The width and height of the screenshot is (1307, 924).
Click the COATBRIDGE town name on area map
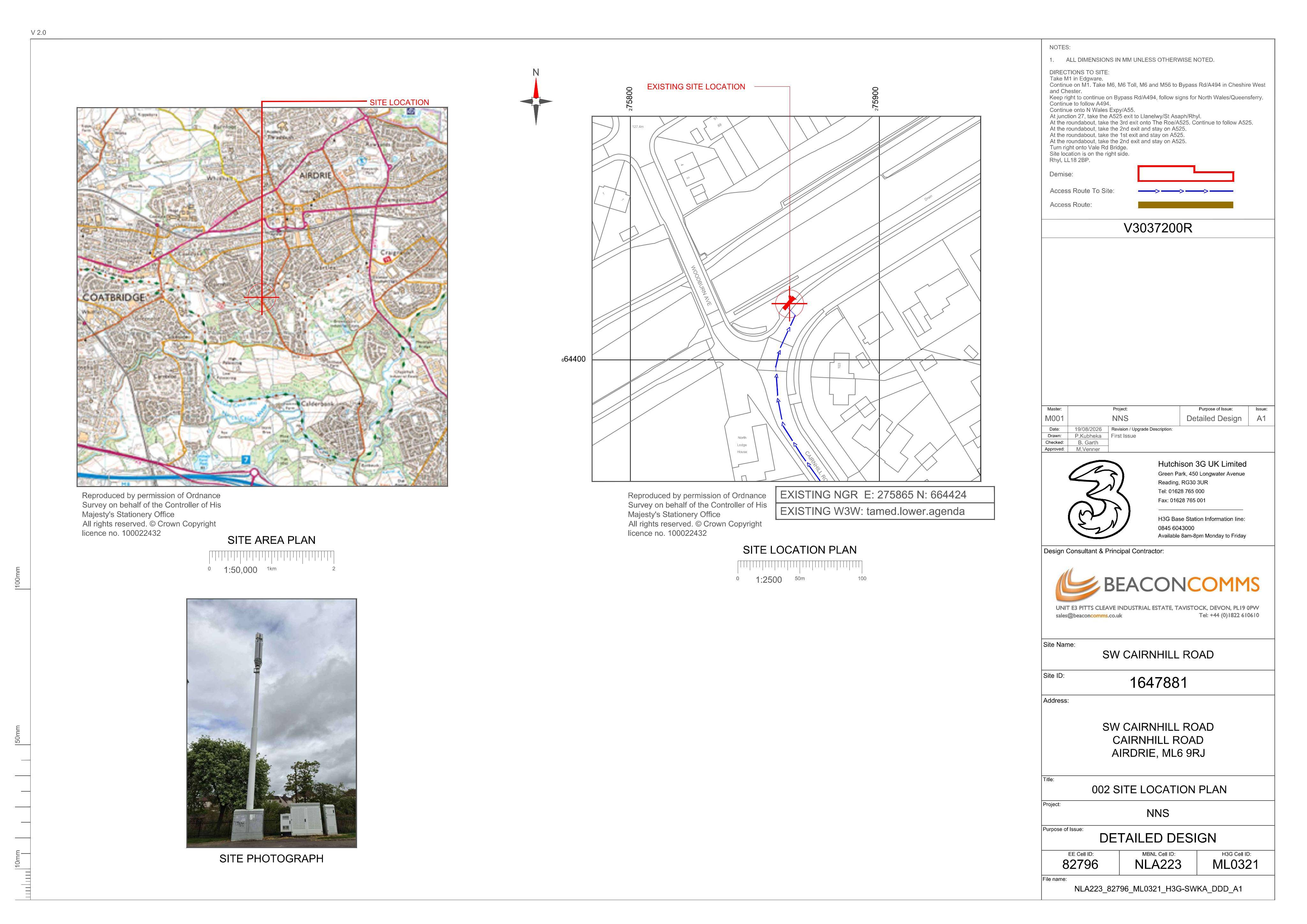[x=114, y=298]
